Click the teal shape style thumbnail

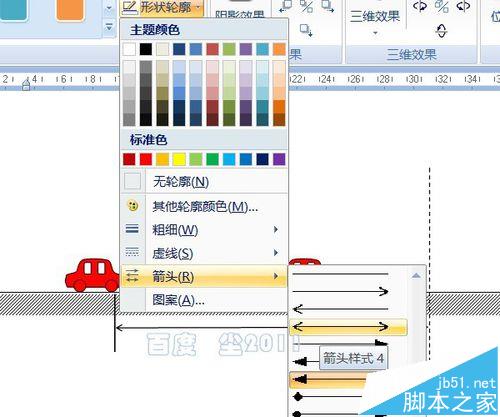tap(13, 10)
